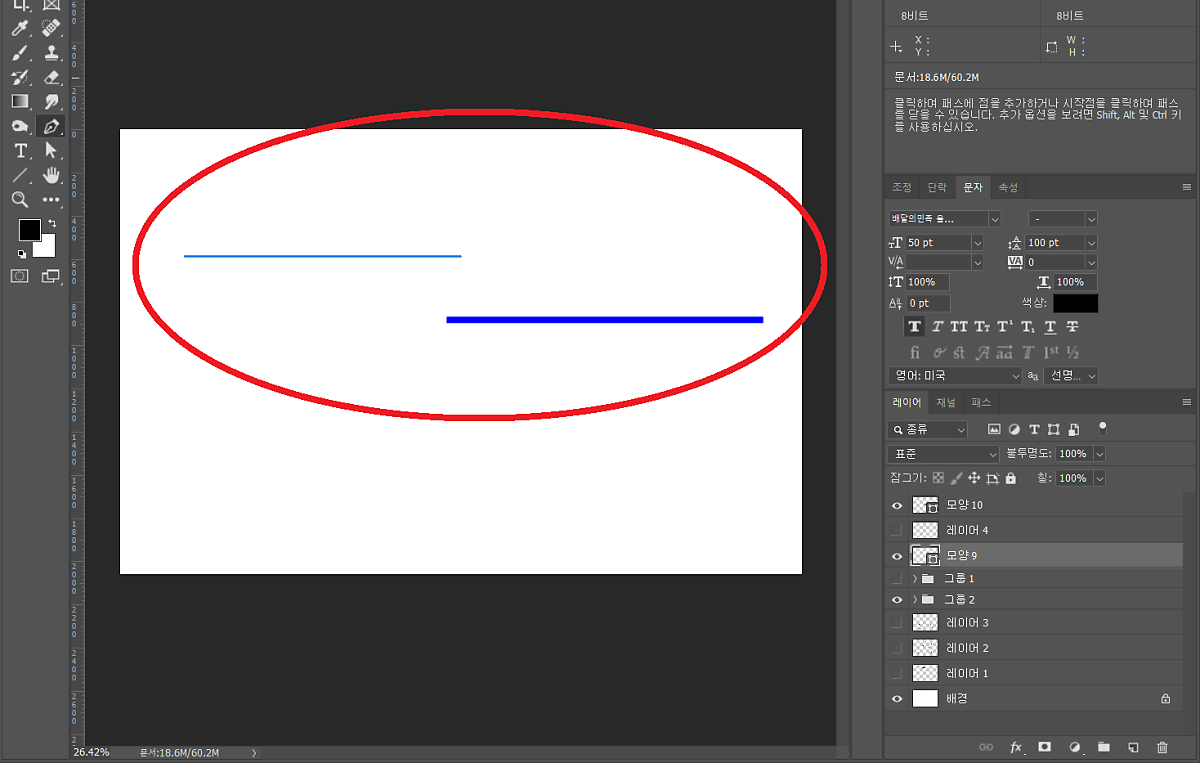This screenshot has width=1200, height=763.
Task: Activate the Horizontal Type tool
Action: point(19,151)
